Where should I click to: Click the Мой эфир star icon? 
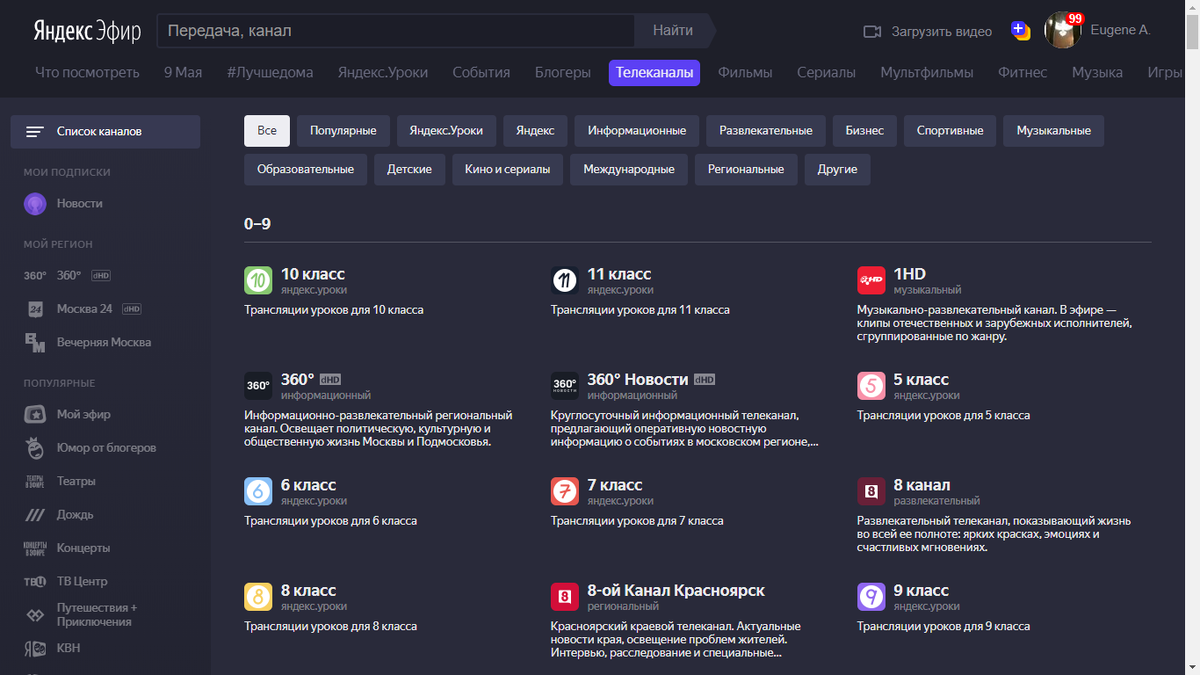35,414
